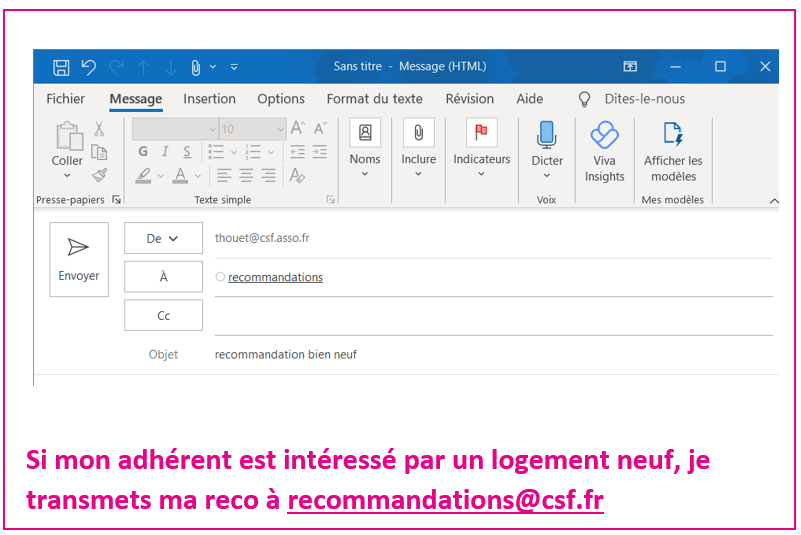801x535 pixels.
Task: Click the Cut scissors icon
Action: (99, 129)
